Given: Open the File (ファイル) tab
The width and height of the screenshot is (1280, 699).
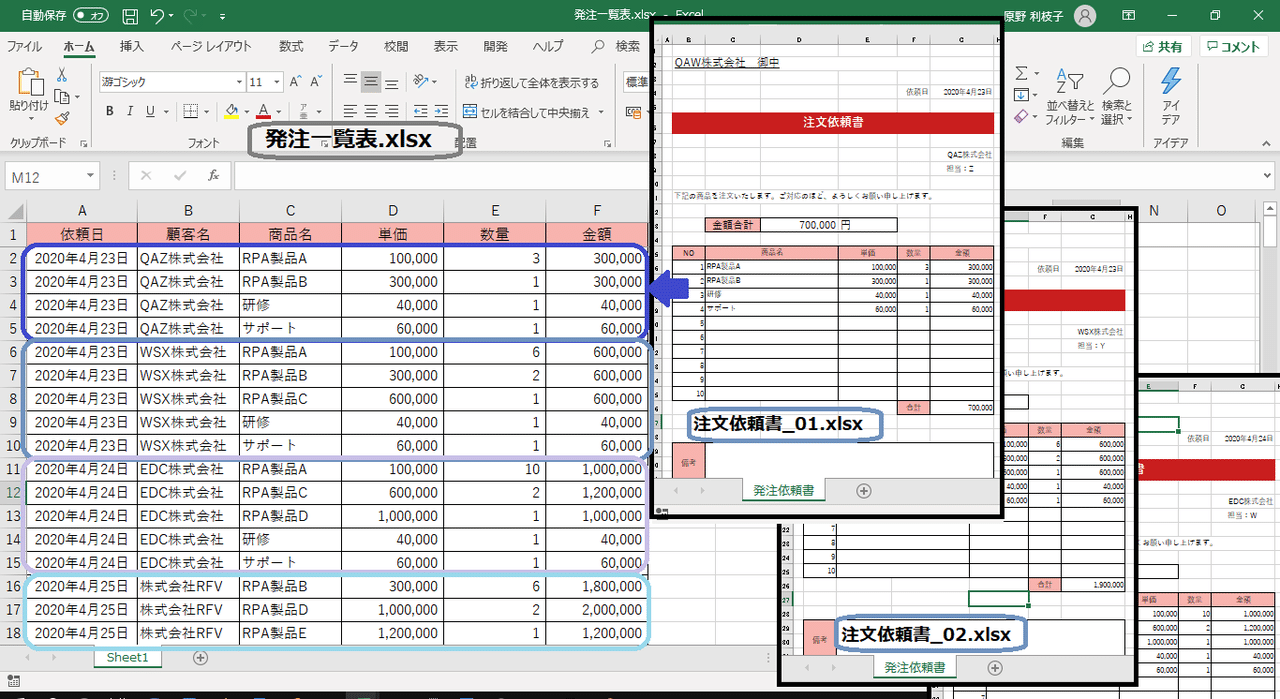Looking at the screenshot, I should pos(25,47).
